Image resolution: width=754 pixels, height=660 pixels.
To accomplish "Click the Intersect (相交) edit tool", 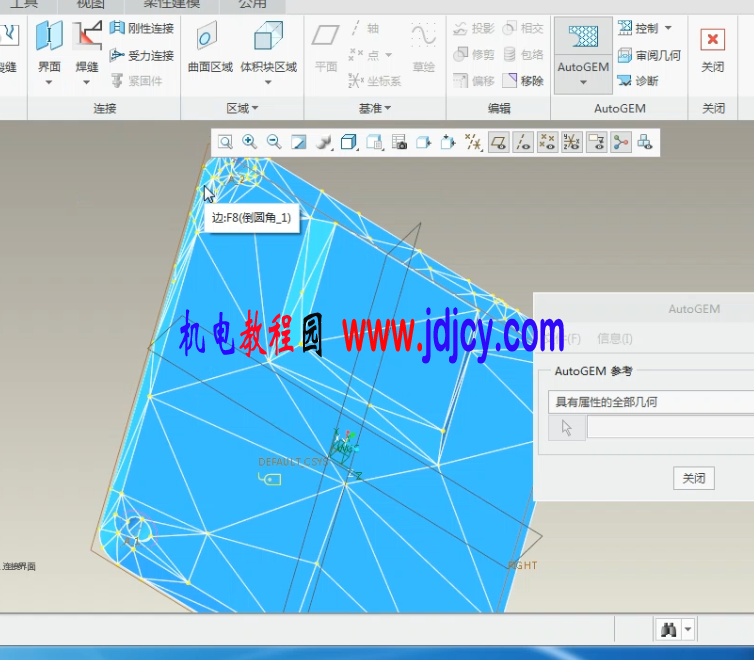I will click(x=523, y=28).
